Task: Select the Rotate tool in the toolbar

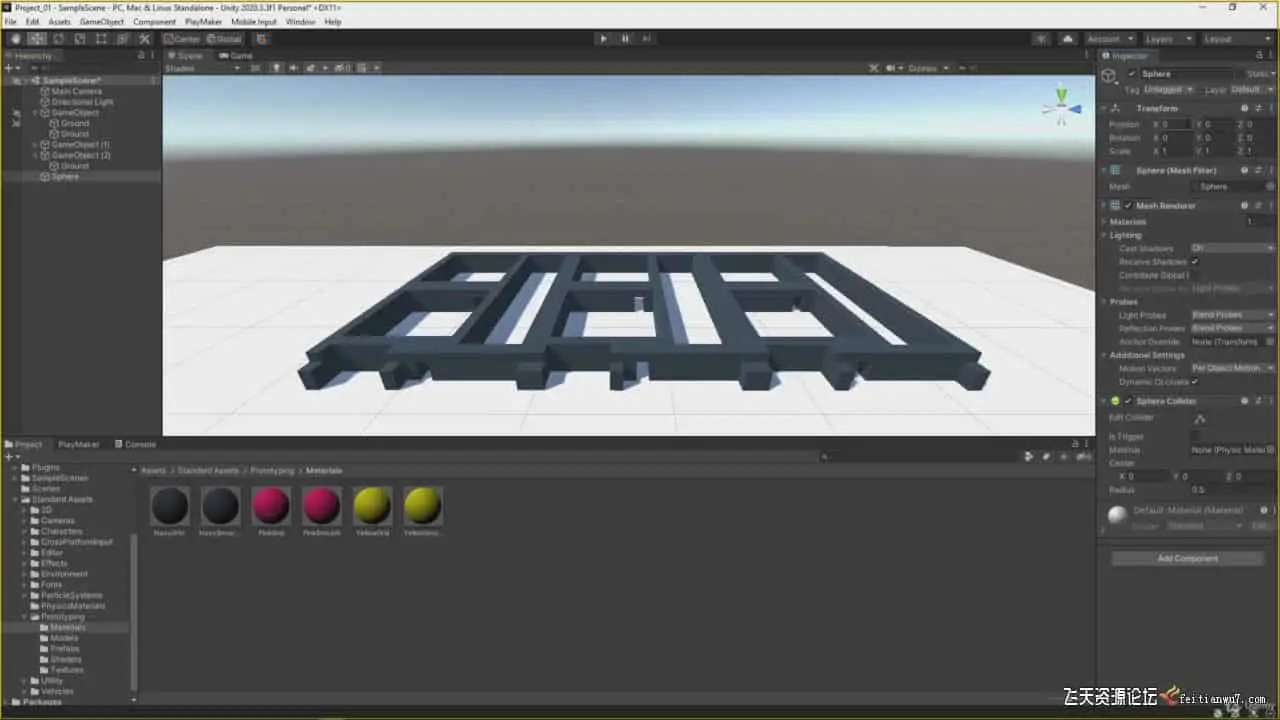Action: coord(58,39)
